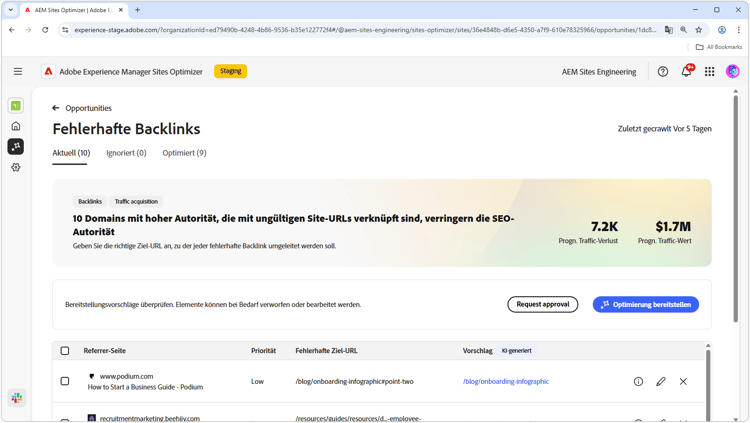Click the browser address bar URL
The height and width of the screenshot is (423, 750).
coord(365,30)
